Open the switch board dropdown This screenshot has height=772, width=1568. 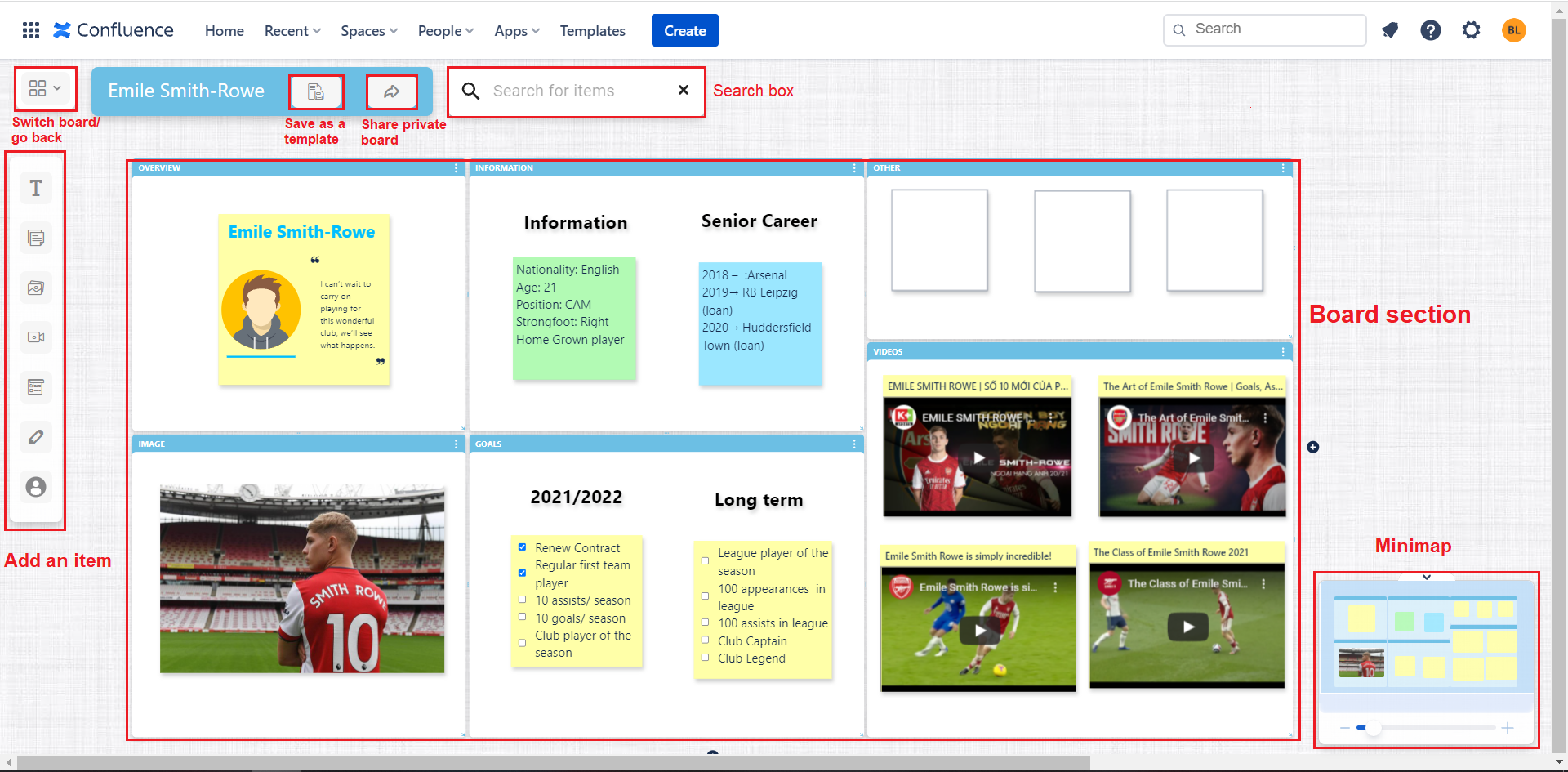(x=45, y=88)
